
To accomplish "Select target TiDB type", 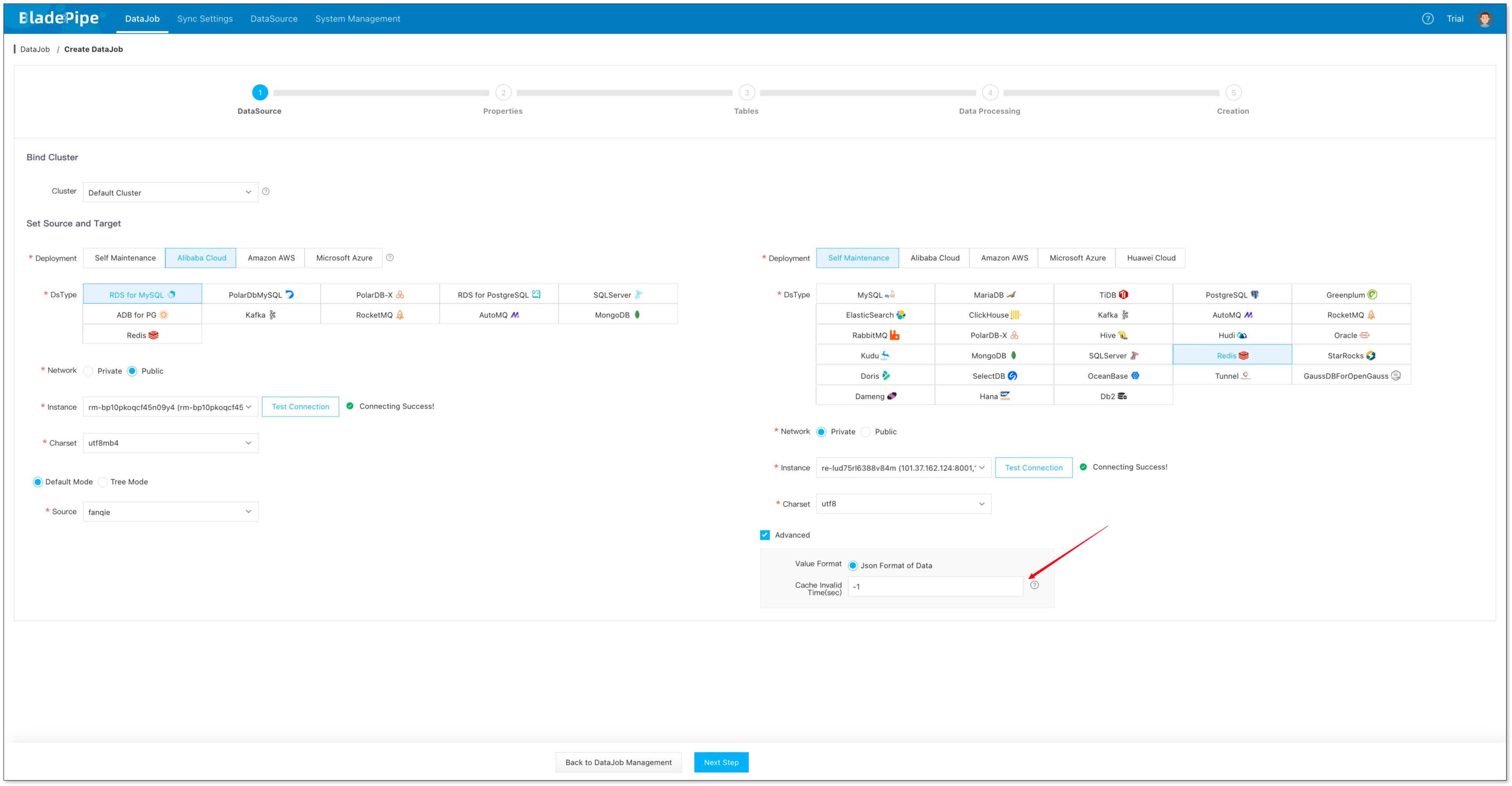I will 1114,295.
